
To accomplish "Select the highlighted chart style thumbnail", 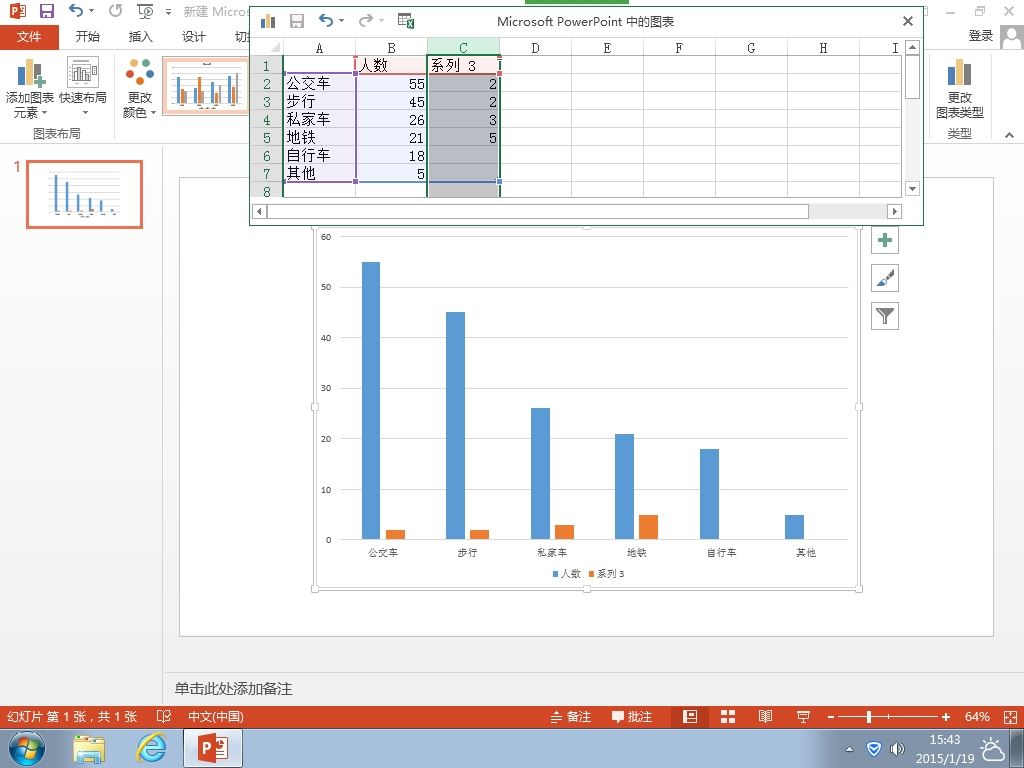I will (x=206, y=86).
